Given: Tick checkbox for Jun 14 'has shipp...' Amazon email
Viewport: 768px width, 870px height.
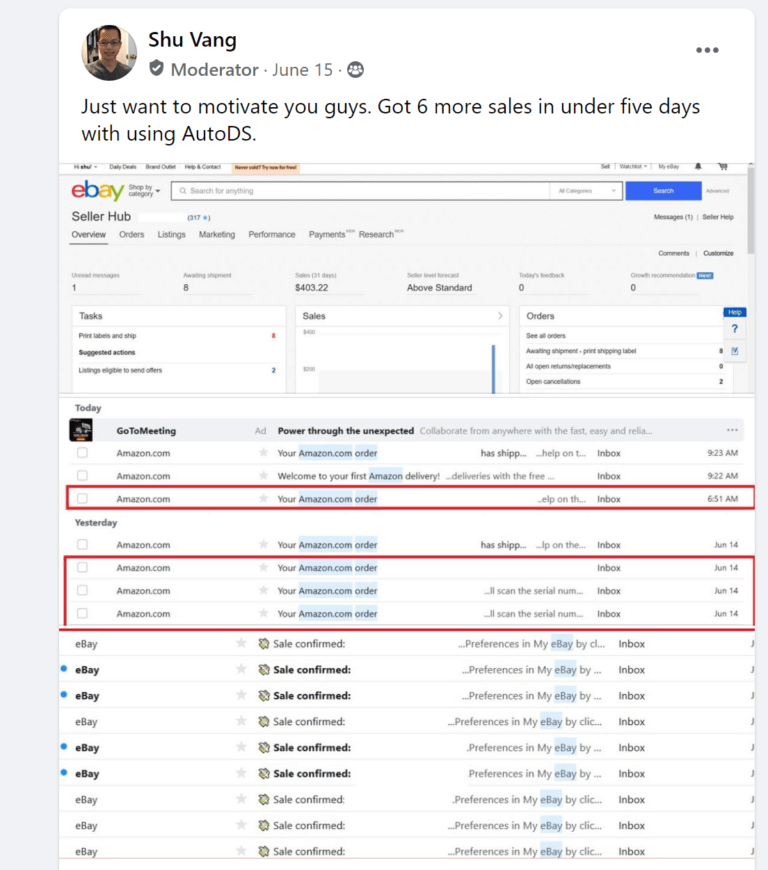Looking at the screenshot, I should (x=82, y=544).
